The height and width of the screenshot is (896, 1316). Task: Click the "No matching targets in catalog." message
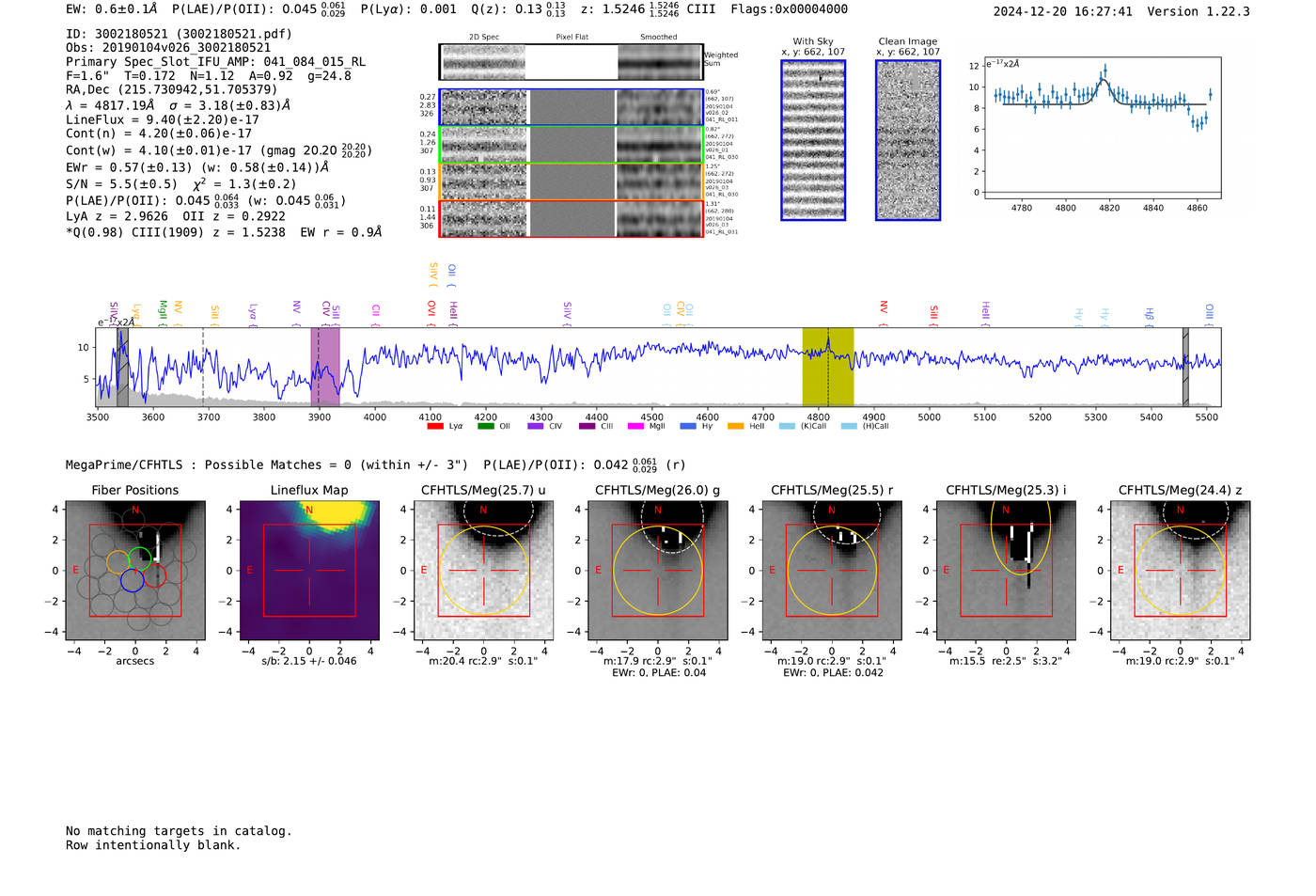coord(179,831)
